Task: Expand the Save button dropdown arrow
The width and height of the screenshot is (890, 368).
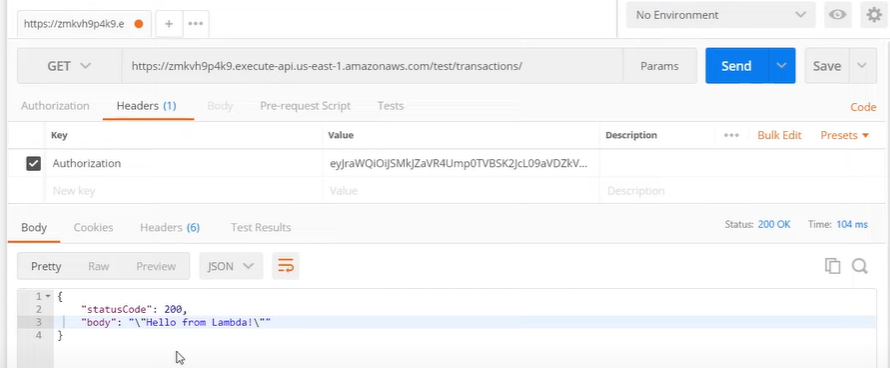Action: click(862, 66)
